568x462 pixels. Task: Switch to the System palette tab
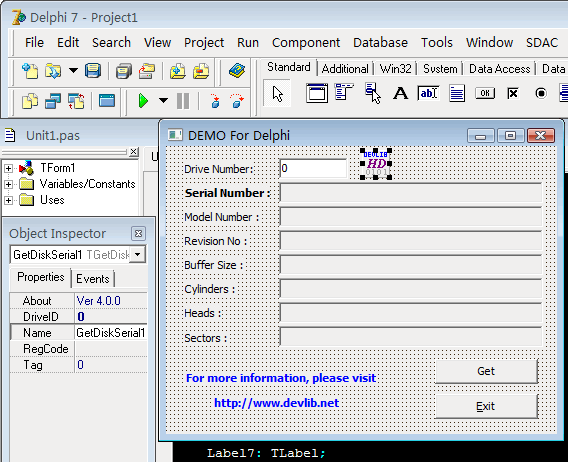click(x=440, y=68)
